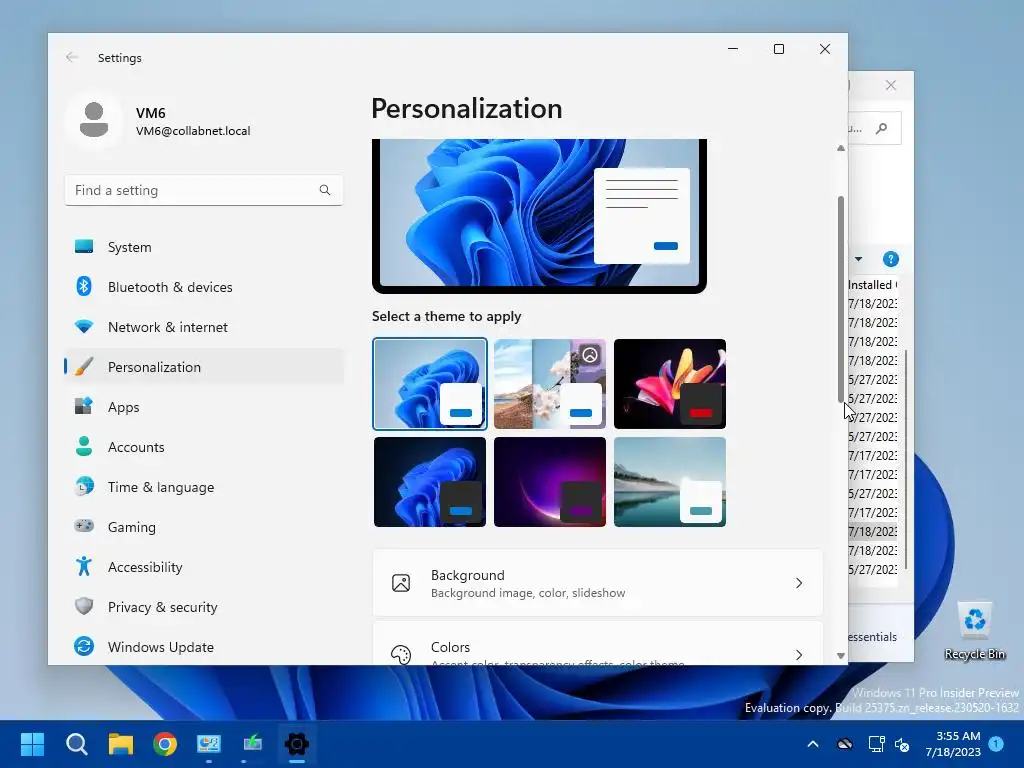The width and height of the screenshot is (1024, 768).
Task: Open the notification badge icon
Action: click(996, 744)
